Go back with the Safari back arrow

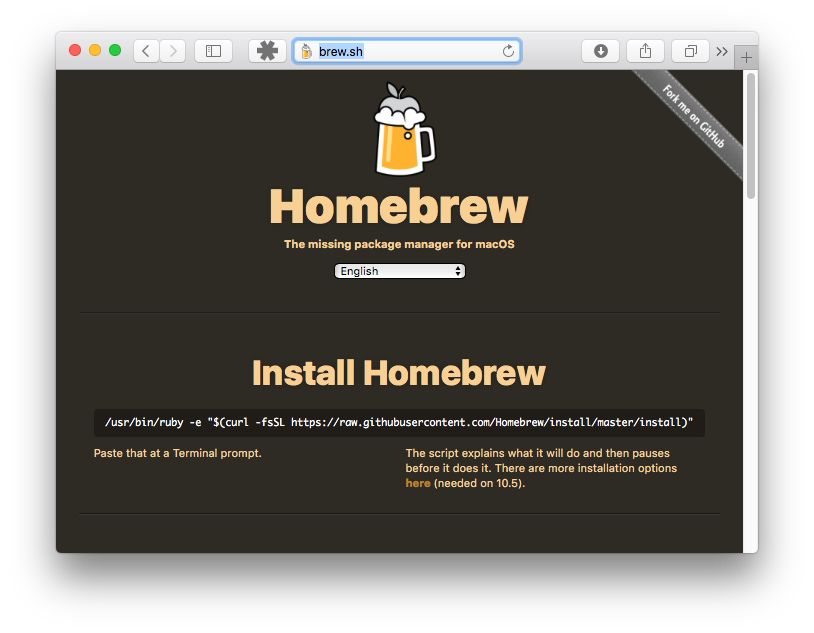[x=146, y=51]
